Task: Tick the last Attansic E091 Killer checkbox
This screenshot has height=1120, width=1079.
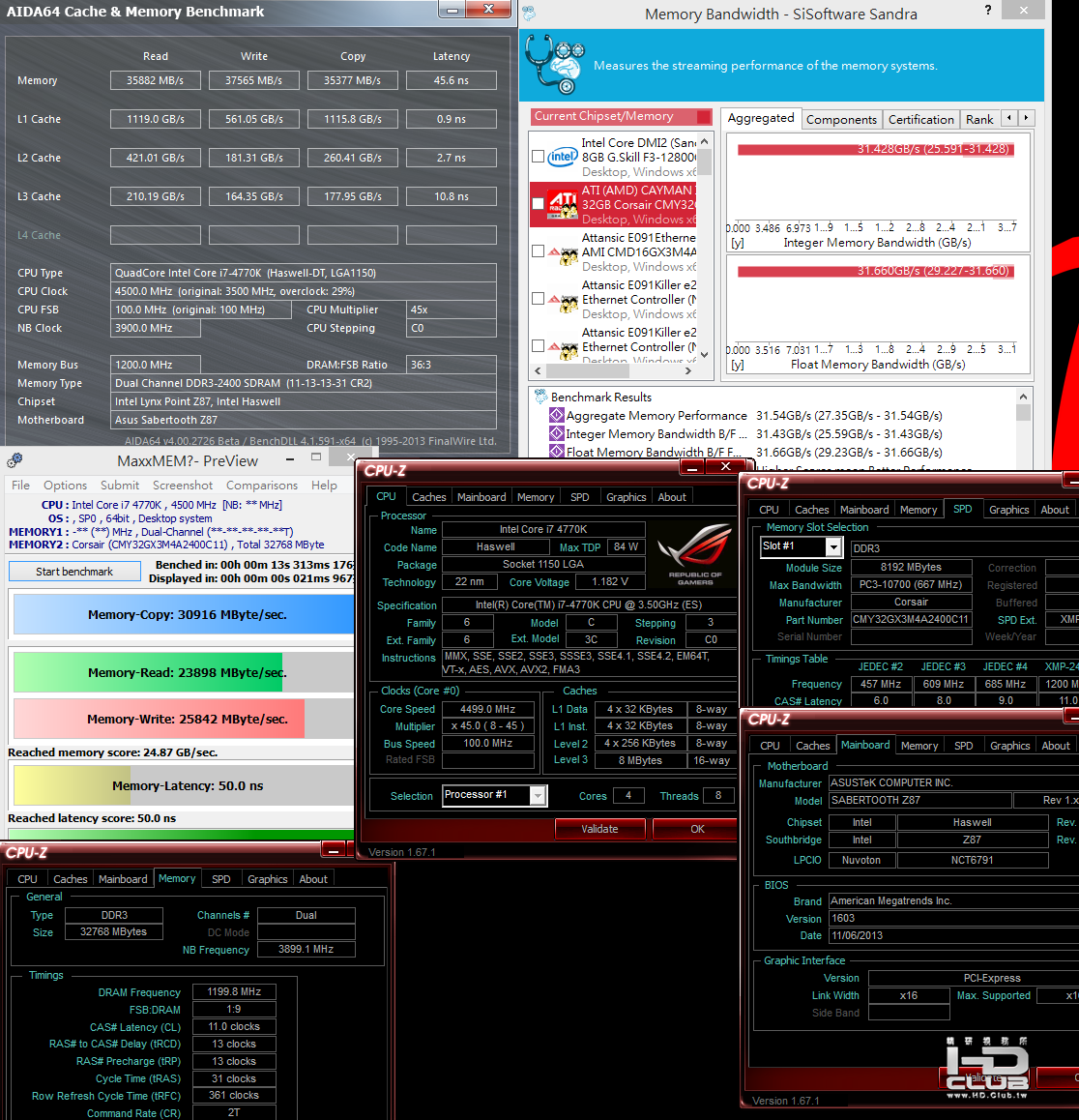Action: 539,345
